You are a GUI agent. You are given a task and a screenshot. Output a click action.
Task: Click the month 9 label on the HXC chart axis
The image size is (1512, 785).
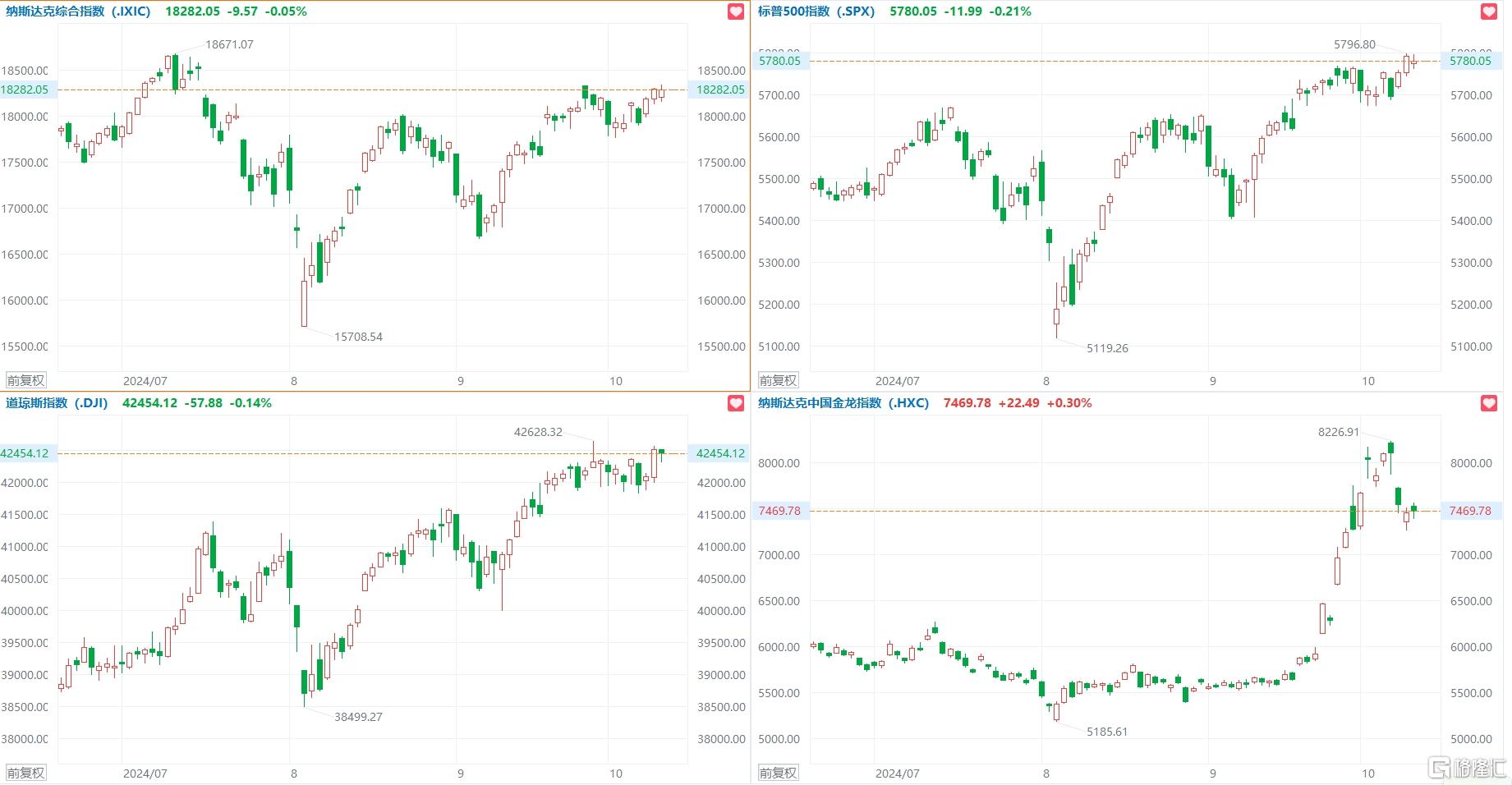pos(1212,774)
